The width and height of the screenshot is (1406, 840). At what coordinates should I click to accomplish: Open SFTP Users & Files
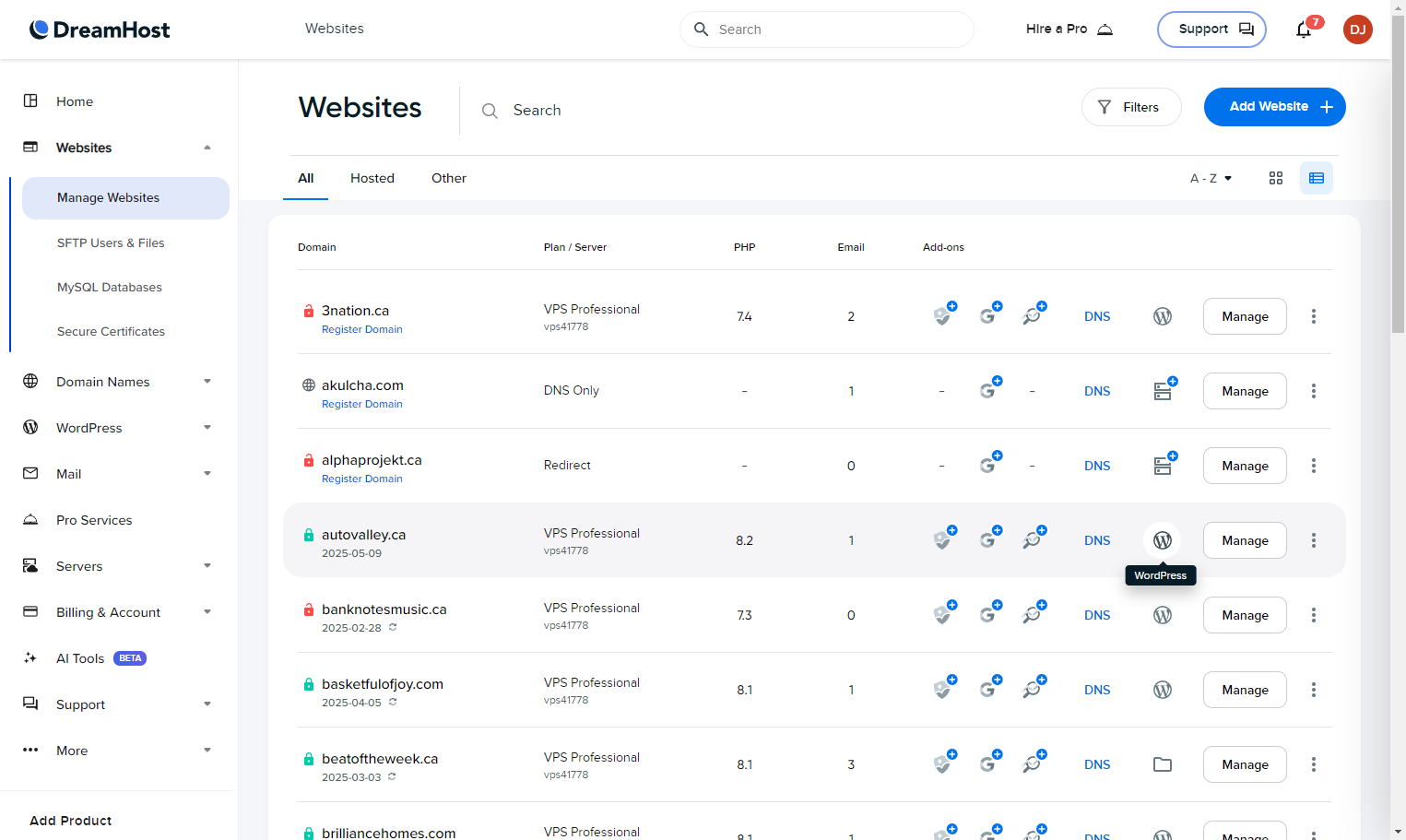[111, 243]
